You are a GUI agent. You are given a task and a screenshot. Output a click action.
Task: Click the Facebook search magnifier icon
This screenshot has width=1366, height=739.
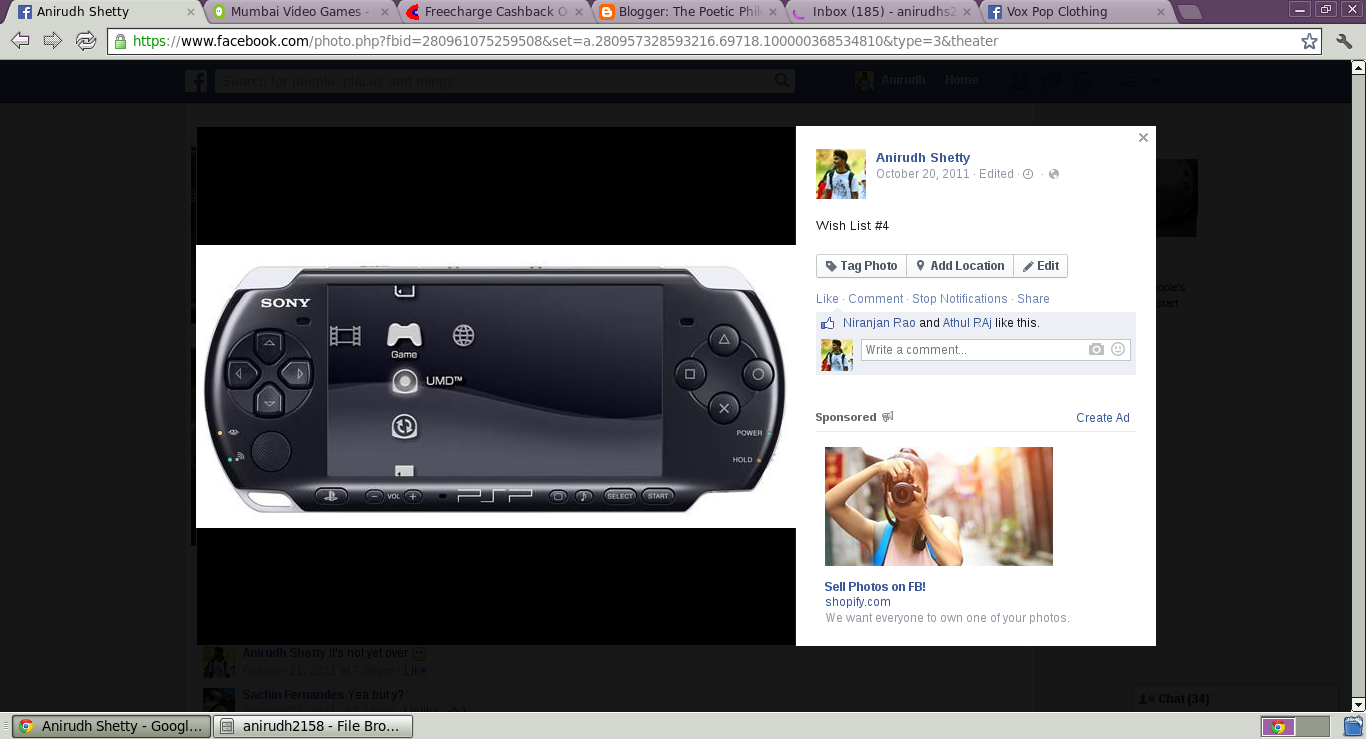click(783, 81)
